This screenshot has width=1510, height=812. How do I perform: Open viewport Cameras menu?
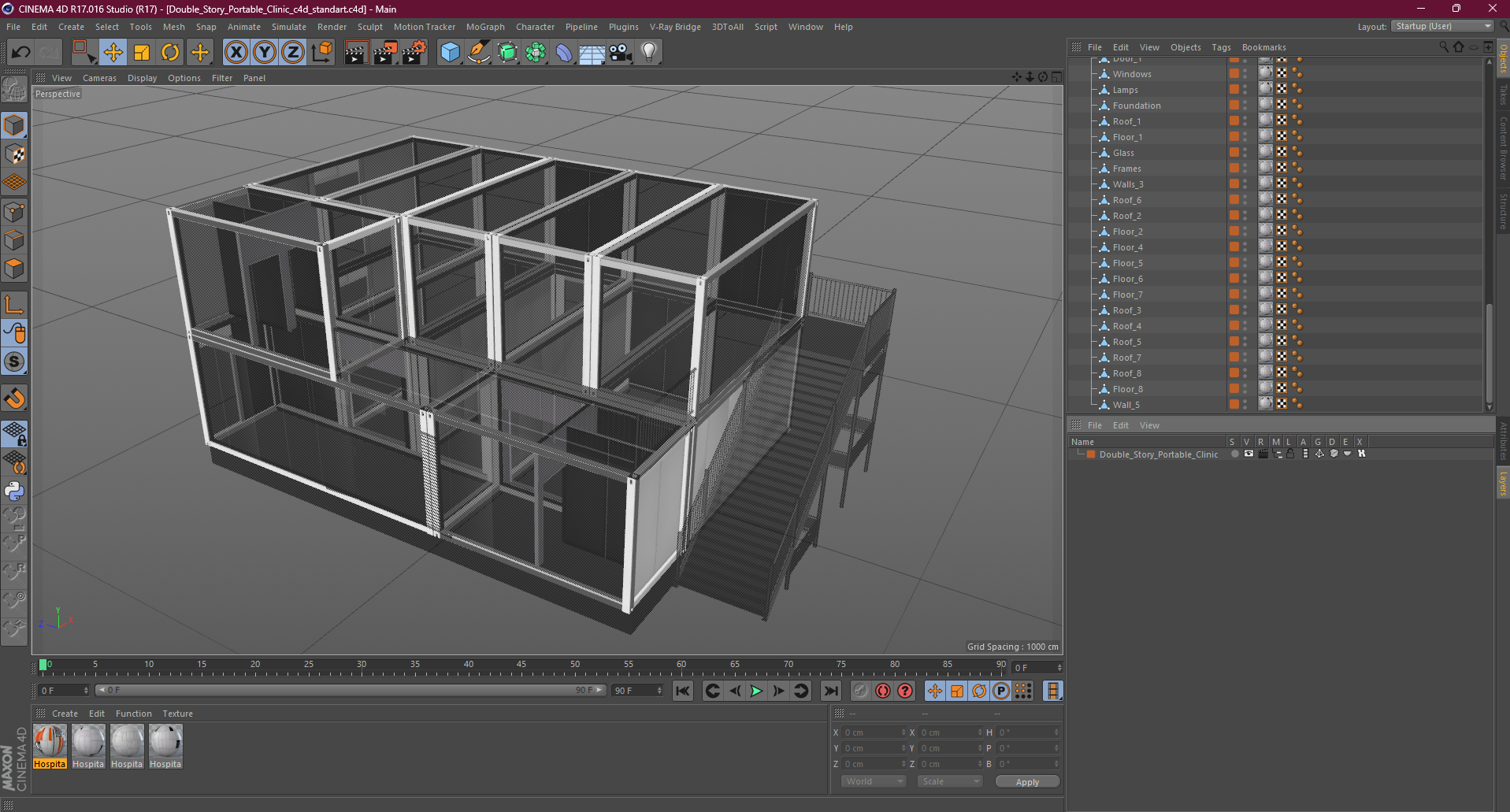tap(99, 78)
